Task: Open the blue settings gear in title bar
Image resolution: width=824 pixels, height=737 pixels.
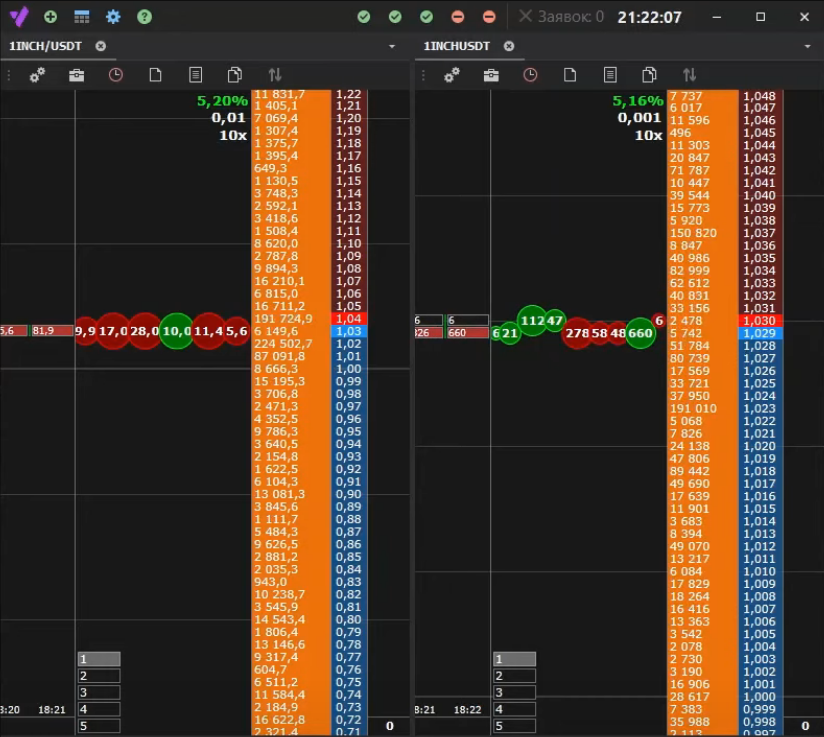Action: click(x=113, y=17)
